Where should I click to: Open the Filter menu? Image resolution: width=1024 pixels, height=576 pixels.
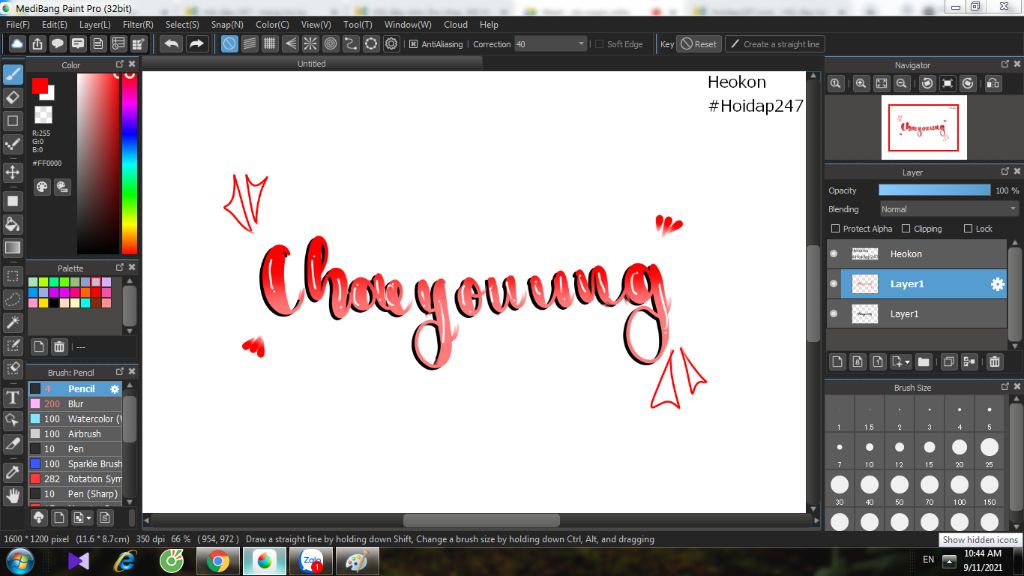(x=138, y=25)
